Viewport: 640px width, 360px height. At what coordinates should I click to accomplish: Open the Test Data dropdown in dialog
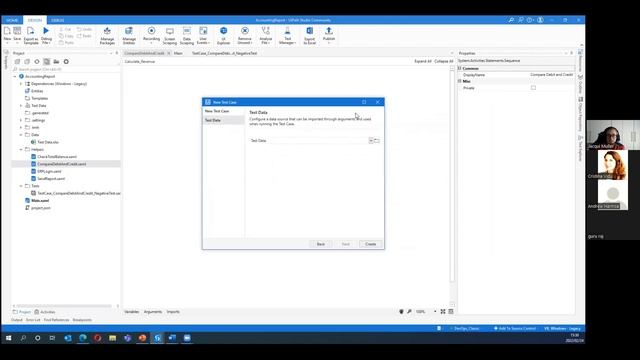371,140
